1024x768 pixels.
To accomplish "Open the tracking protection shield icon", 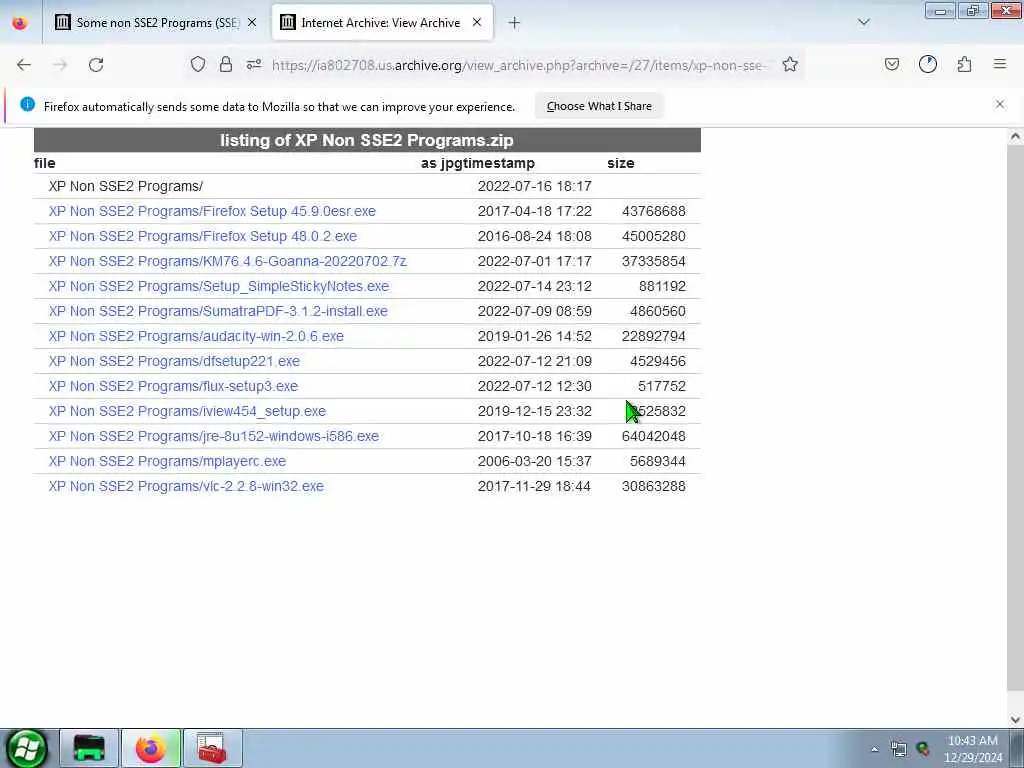I will coord(198,64).
